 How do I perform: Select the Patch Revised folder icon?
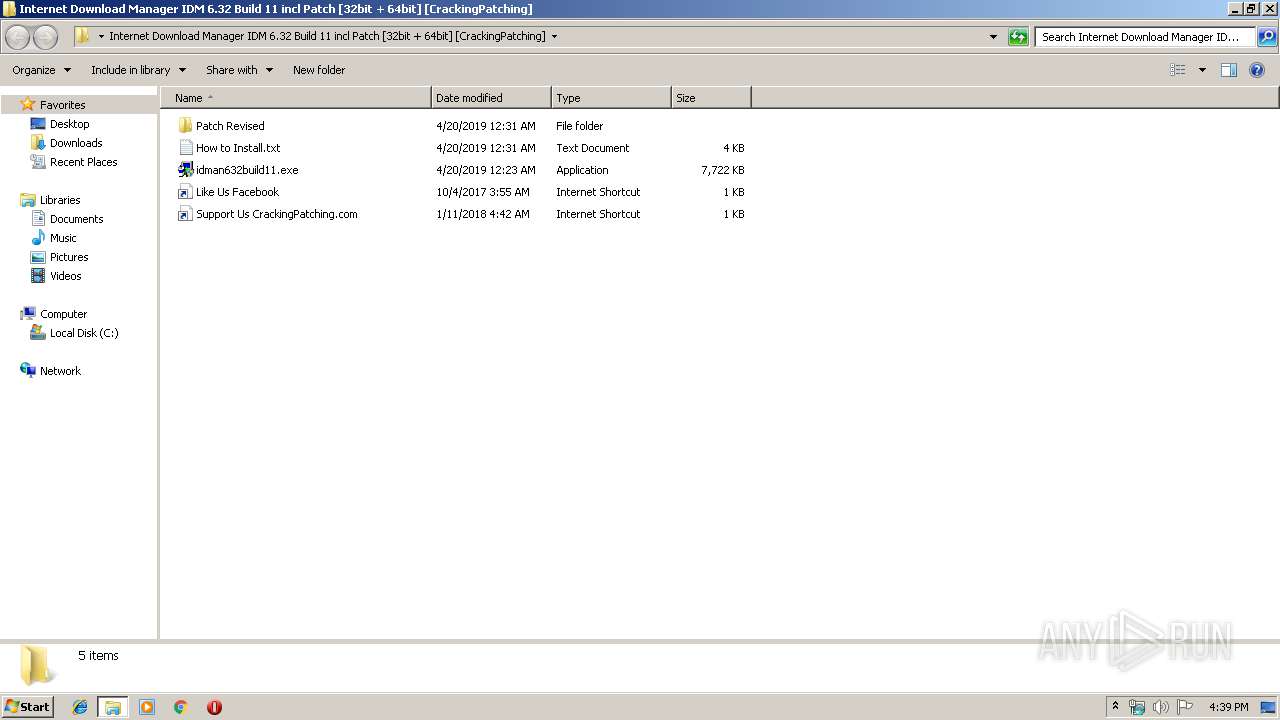[x=185, y=126]
